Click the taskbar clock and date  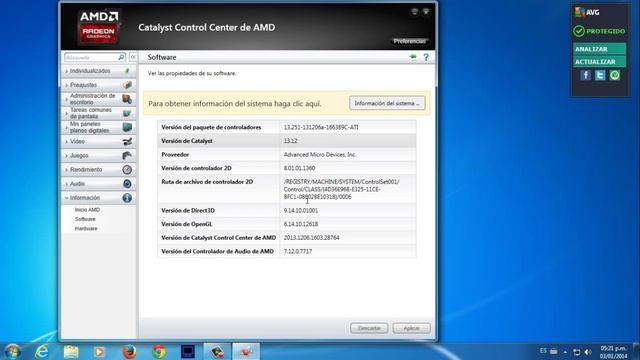(x=613, y=352)
